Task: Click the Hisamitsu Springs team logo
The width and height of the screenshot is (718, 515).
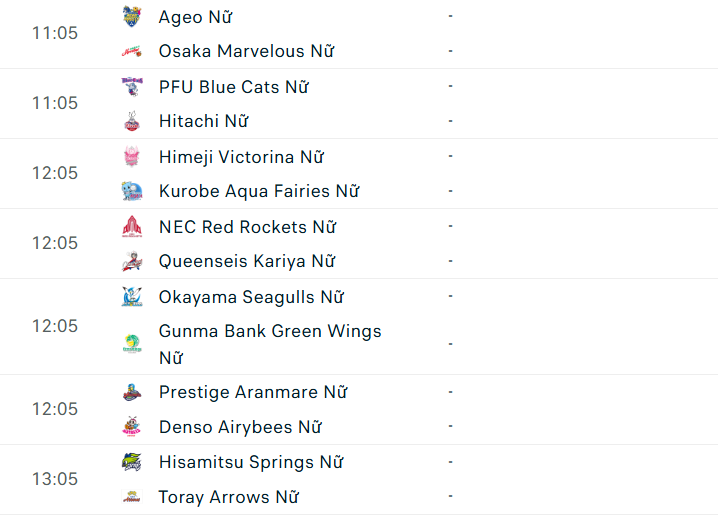Action: click(x=132, y=462)
